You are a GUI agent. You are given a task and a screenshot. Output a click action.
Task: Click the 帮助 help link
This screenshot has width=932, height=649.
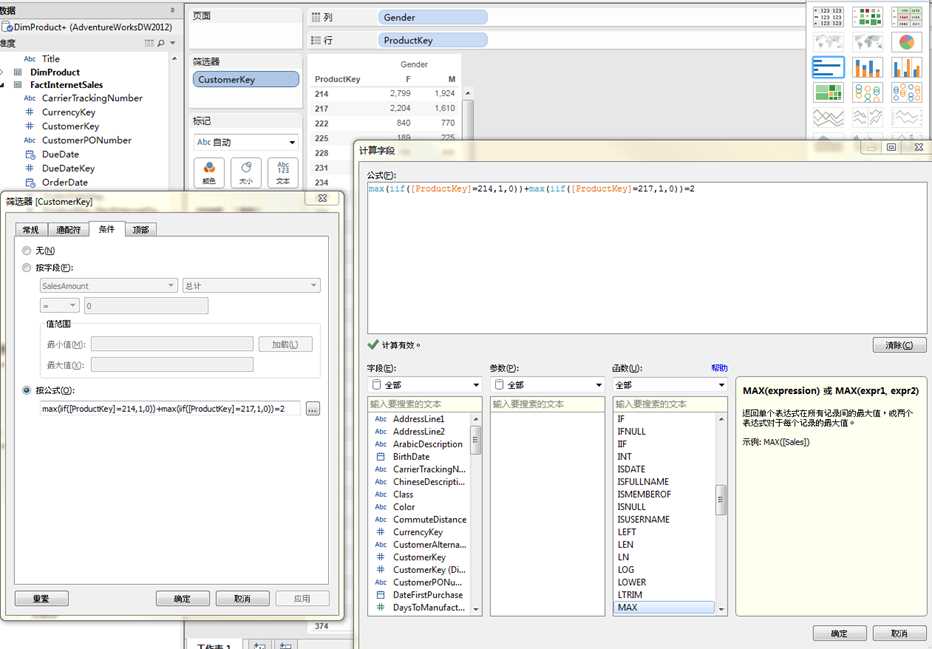tap(719, 368)
